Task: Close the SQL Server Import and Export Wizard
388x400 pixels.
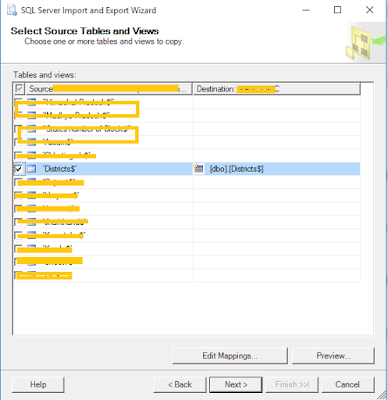Action: tap(369, 10)
